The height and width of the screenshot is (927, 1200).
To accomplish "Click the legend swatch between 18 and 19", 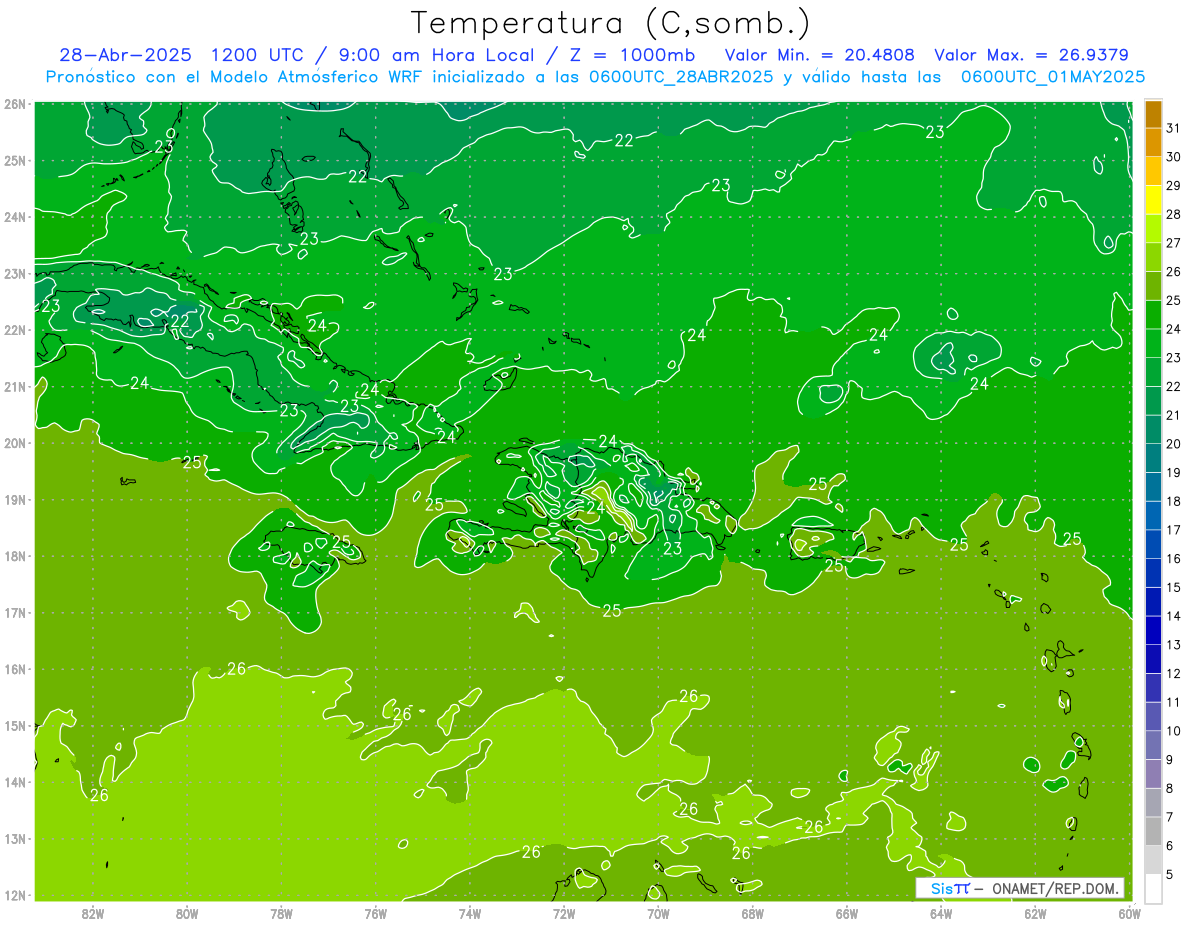I will 1153,486.
